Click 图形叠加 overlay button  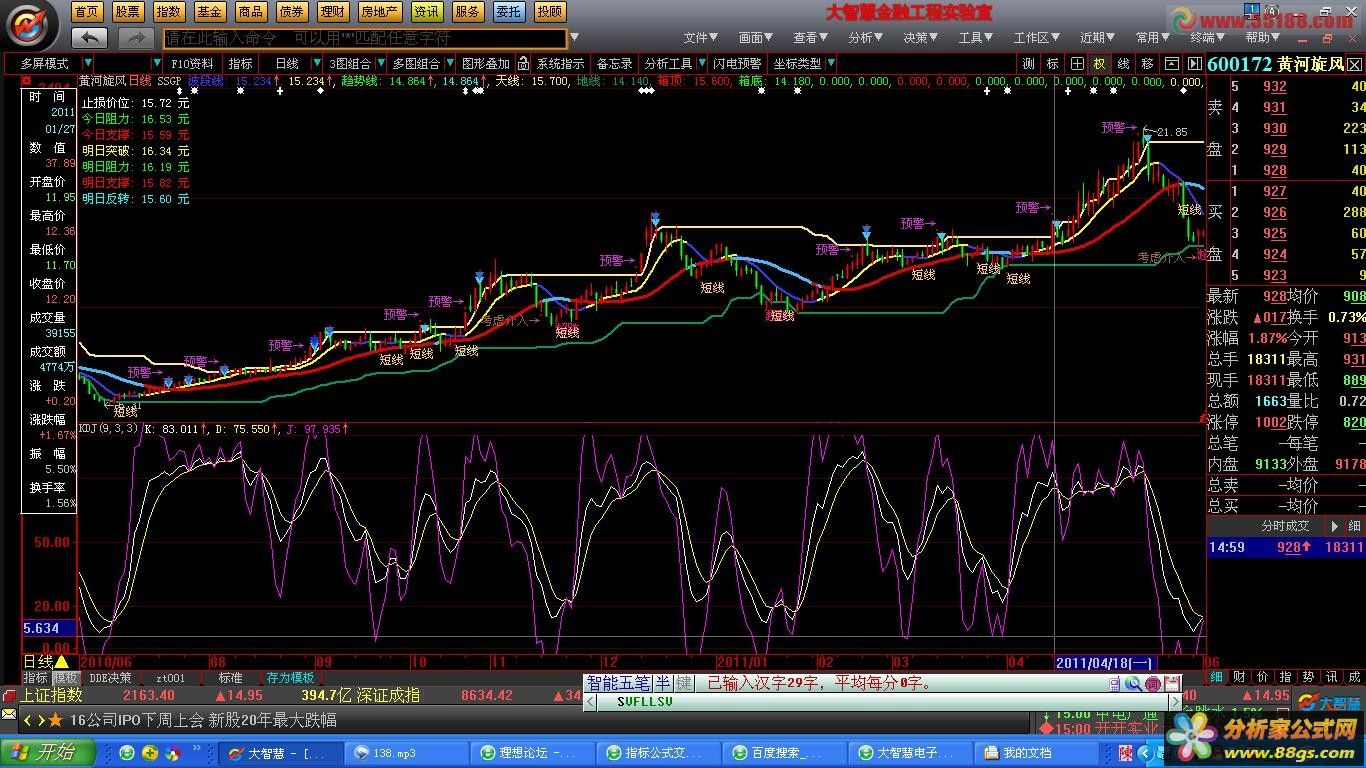click(485, 63)
